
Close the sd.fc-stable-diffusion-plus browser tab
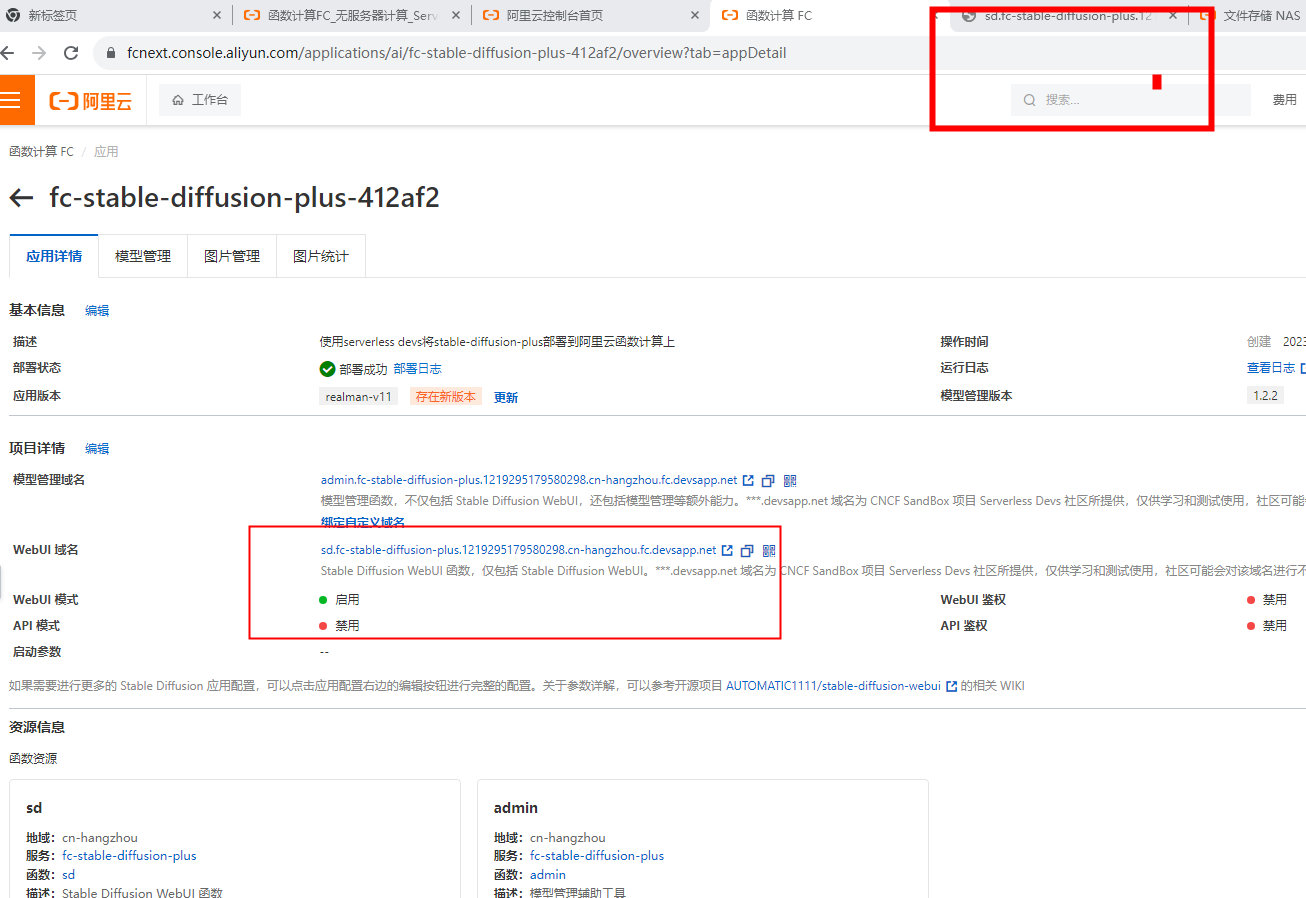[x=1173, y=16]
